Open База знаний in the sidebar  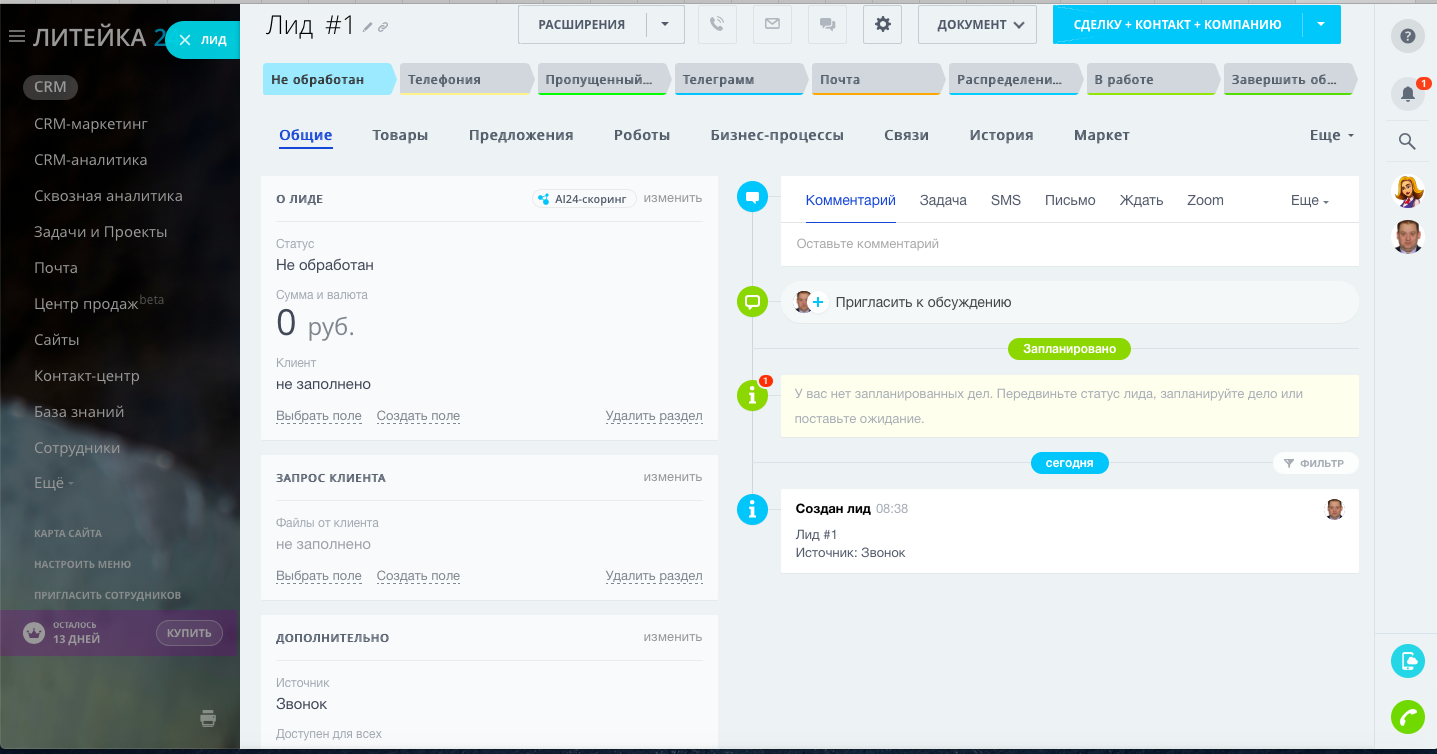click(x=79, y=412)
